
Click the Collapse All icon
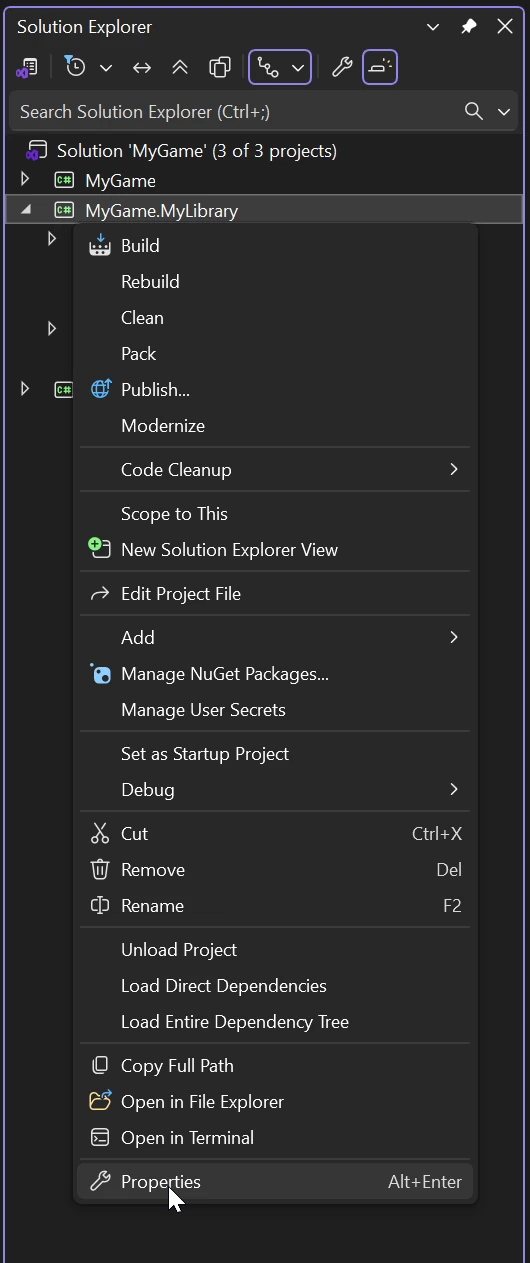pos(180,67)
